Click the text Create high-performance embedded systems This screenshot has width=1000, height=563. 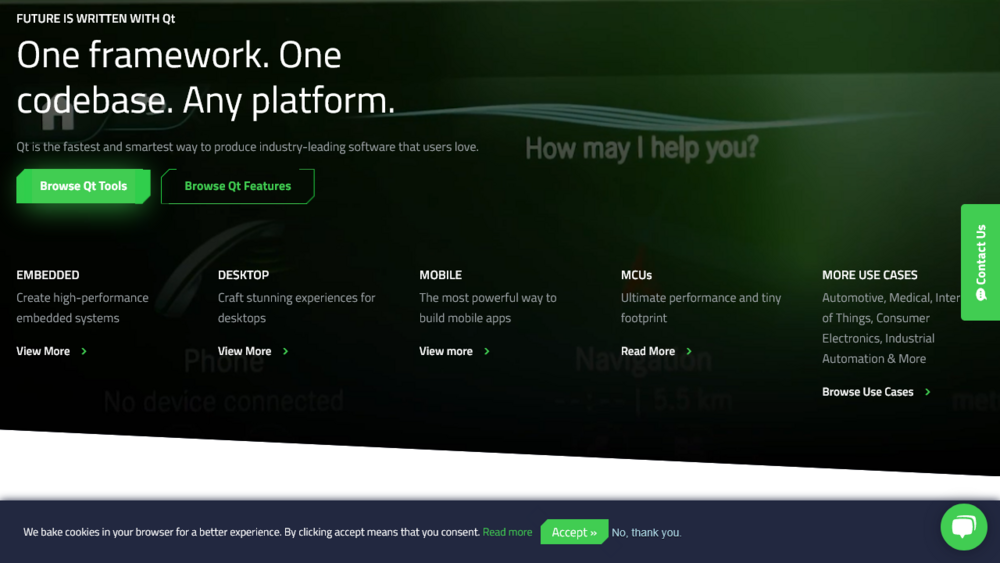coord(82,308)
